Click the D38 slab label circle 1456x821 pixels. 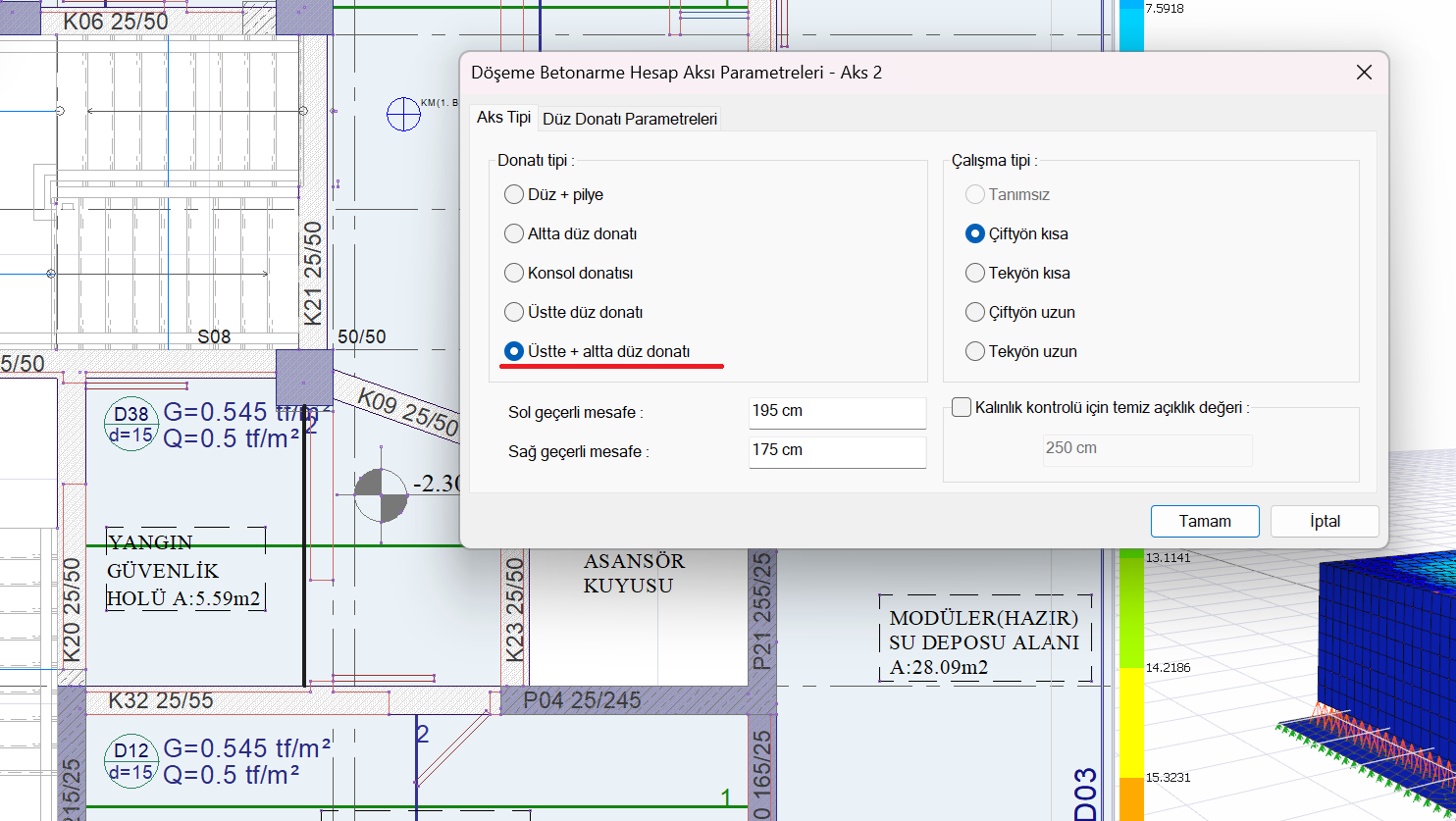click(x=130, y=425)
